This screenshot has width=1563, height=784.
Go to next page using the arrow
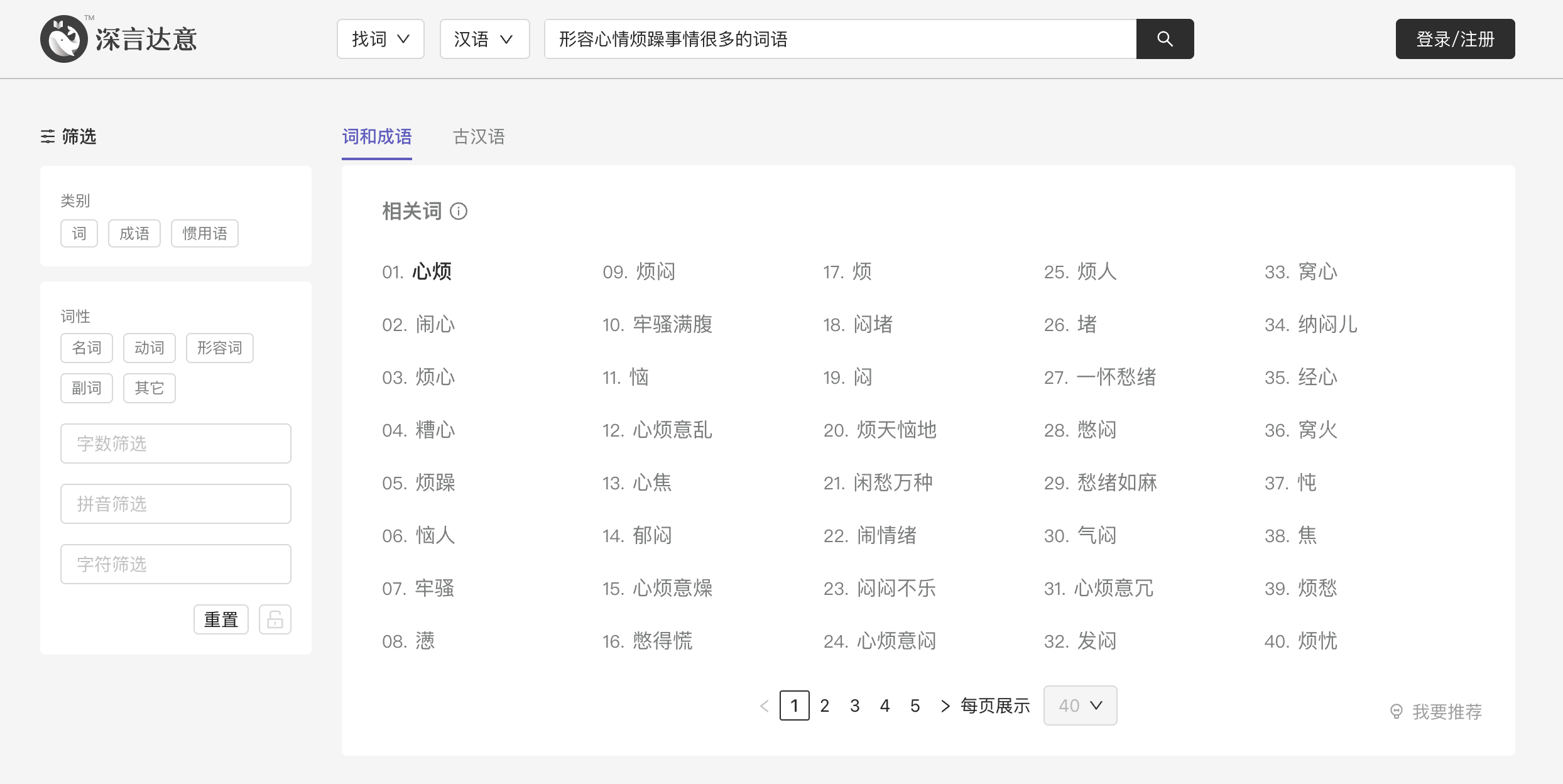click(x=945, y=705)
